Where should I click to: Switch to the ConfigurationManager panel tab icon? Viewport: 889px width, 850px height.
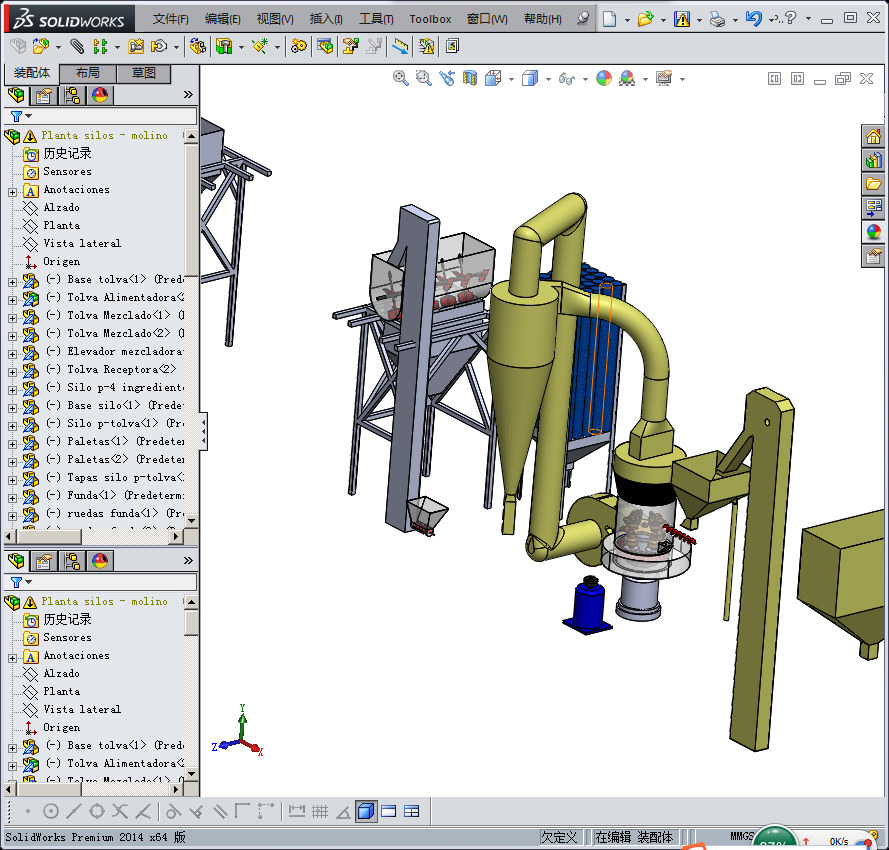pos(72,95)
